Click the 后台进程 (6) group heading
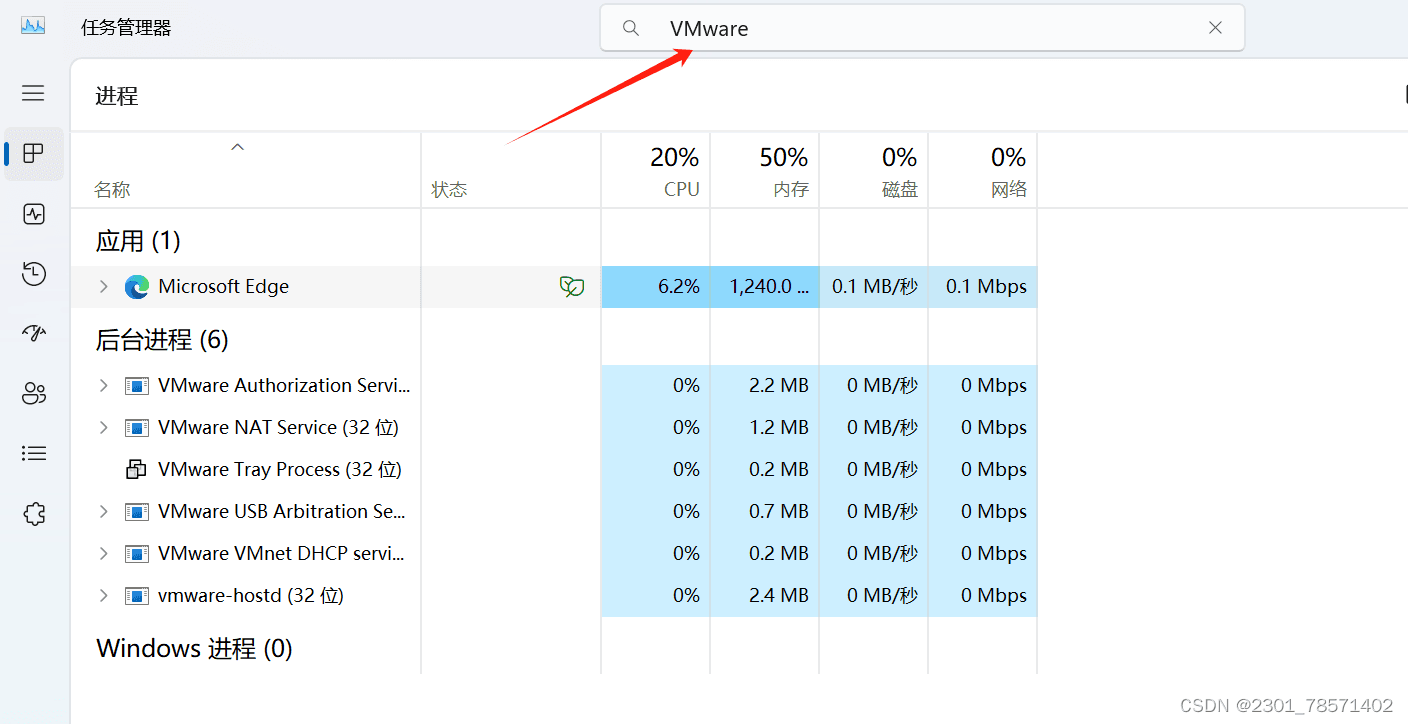1408x724 pixels. [x=162, y=340]
